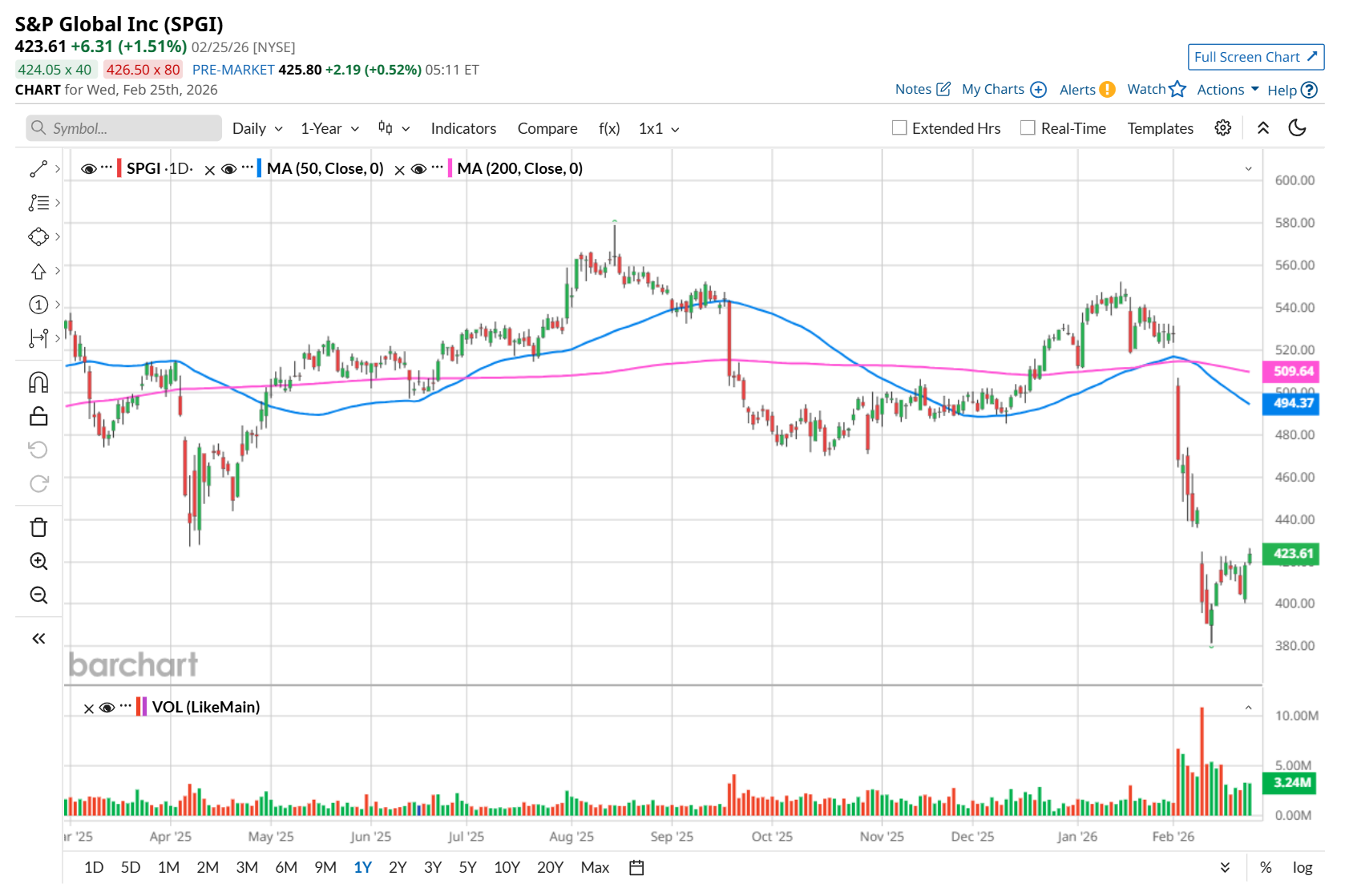Click the Full Screen Chart button
1349x896 pixels.
click(1255, 57)
